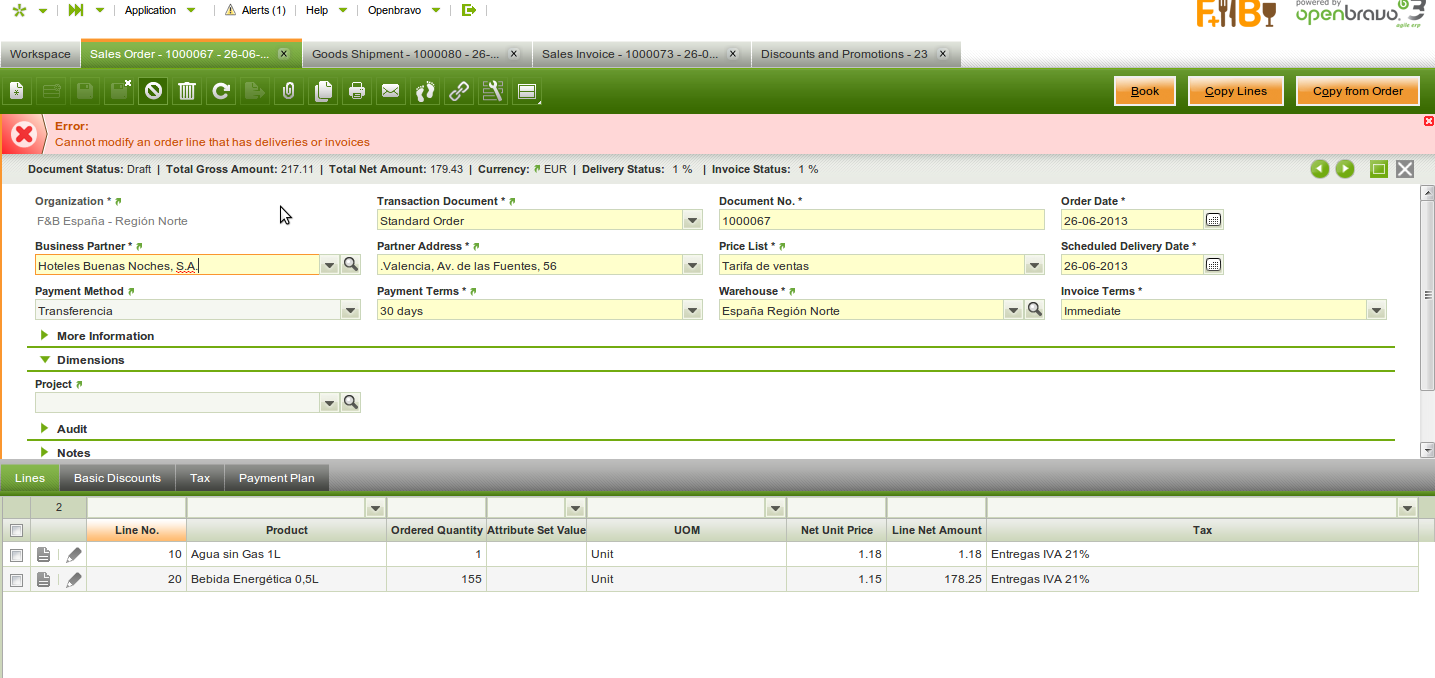The width and height of the screenshot is (1435, 678).
Task: Dismiss the error message red X
Action: click(x=1429, y=120)
